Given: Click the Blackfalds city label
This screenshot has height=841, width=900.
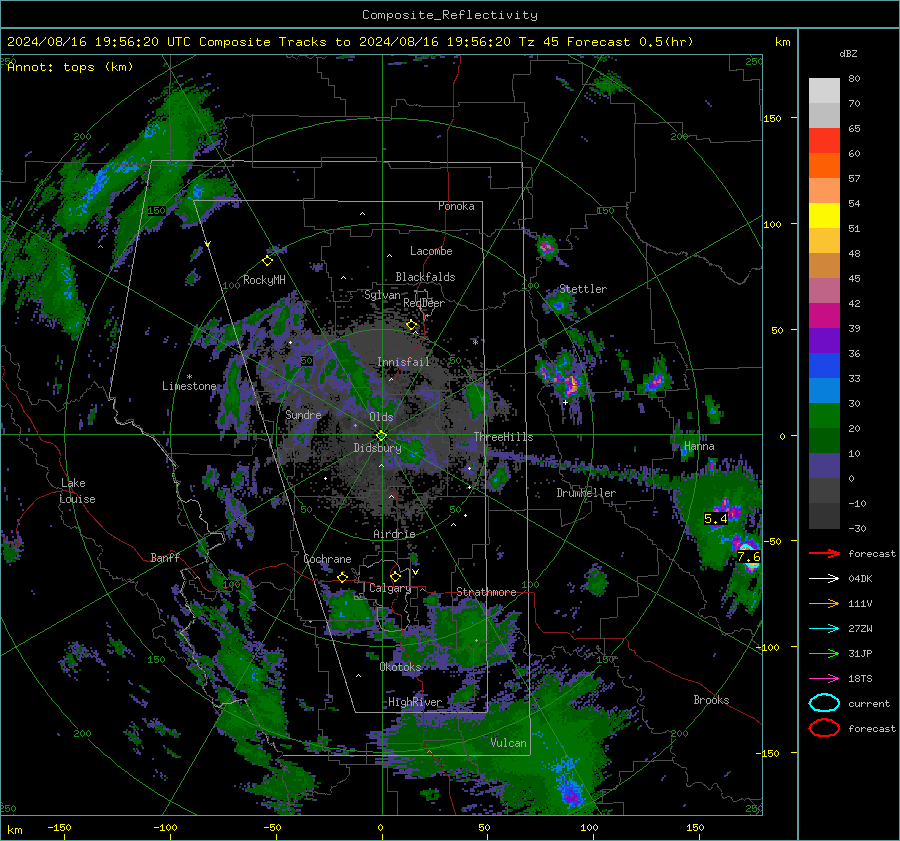Looking at the screenshot, I should coord(425,277).
